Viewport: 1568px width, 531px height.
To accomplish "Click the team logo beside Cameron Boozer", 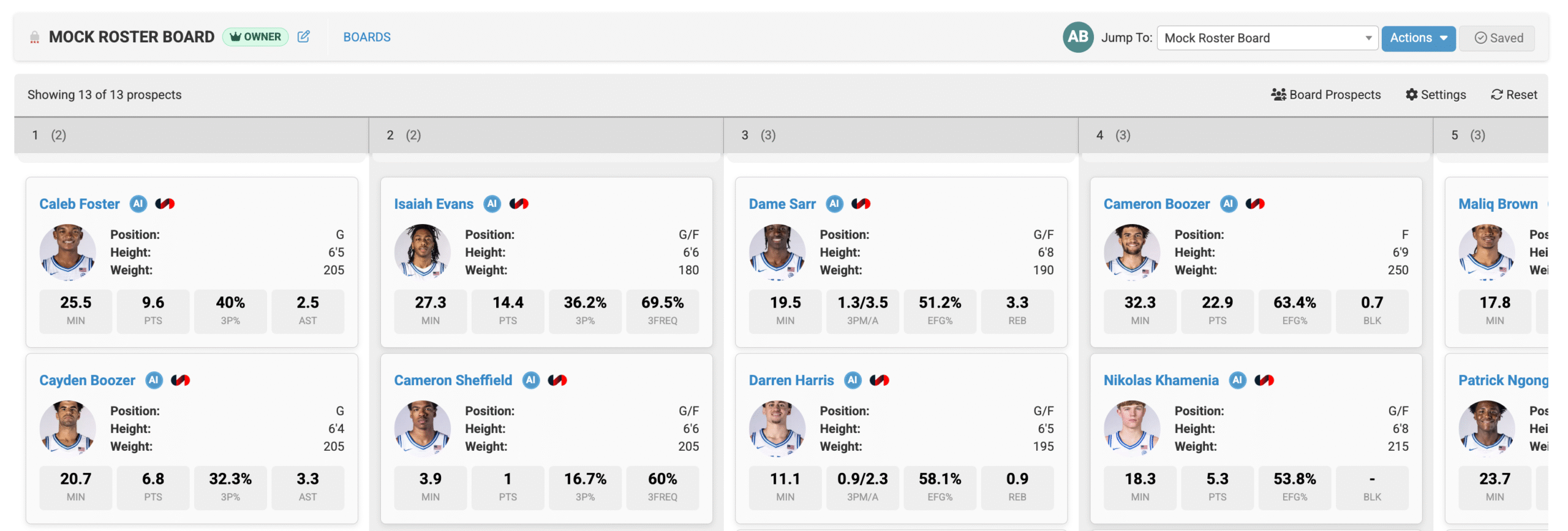I will (x=1255, y=204).
